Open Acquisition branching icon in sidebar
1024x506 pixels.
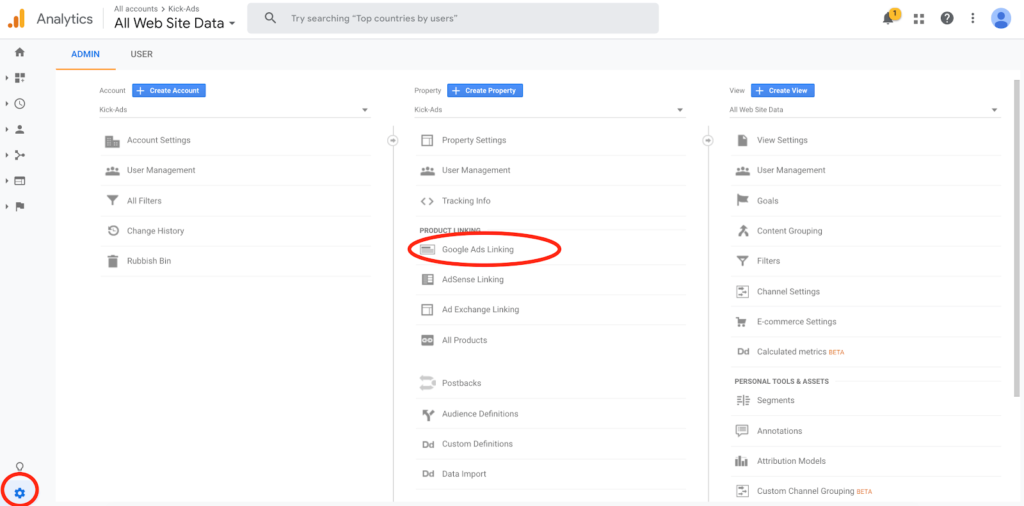click(20, 155)
